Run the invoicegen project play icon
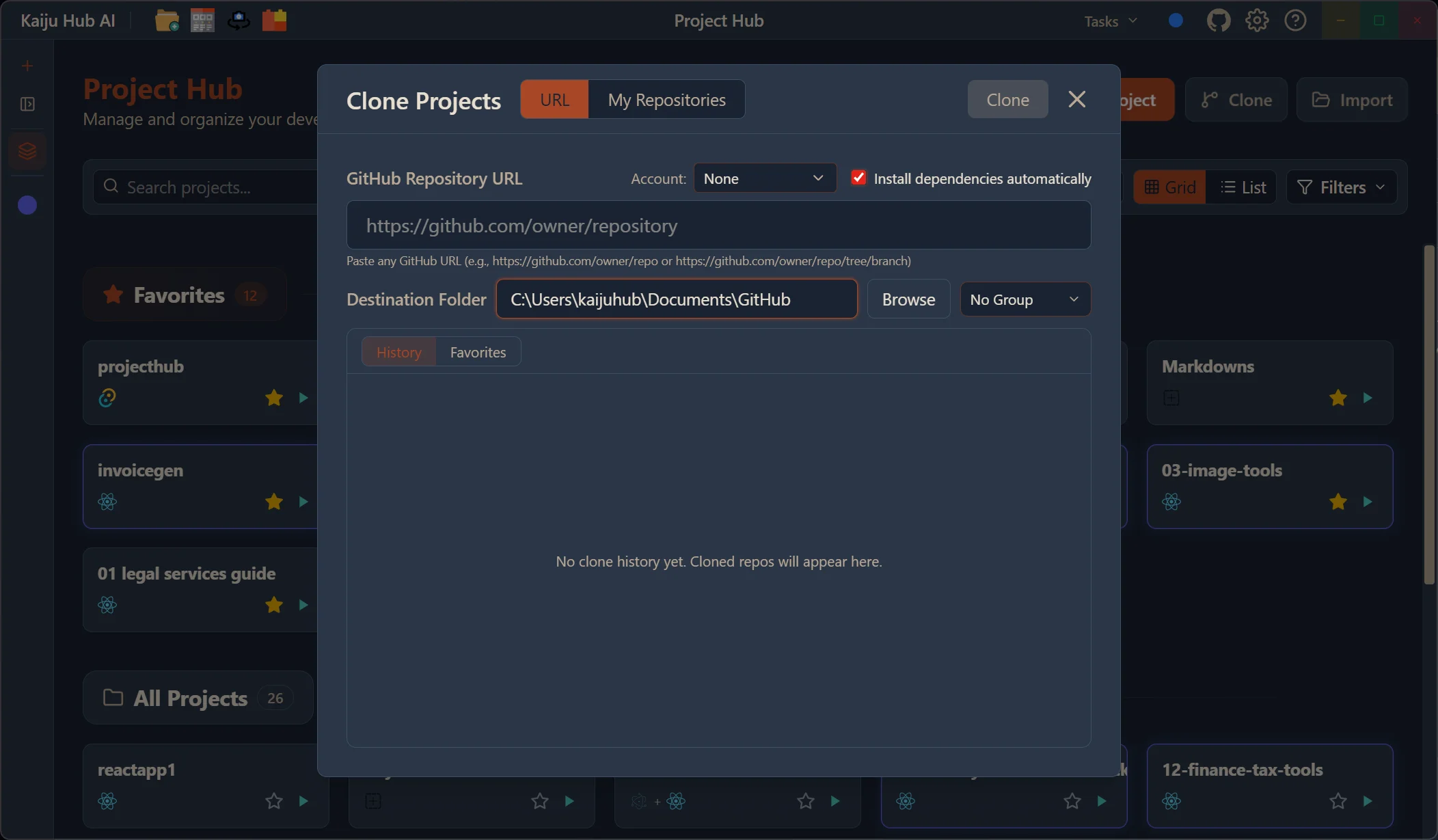Screen dimensions: 1438x840 coord(303,502)
